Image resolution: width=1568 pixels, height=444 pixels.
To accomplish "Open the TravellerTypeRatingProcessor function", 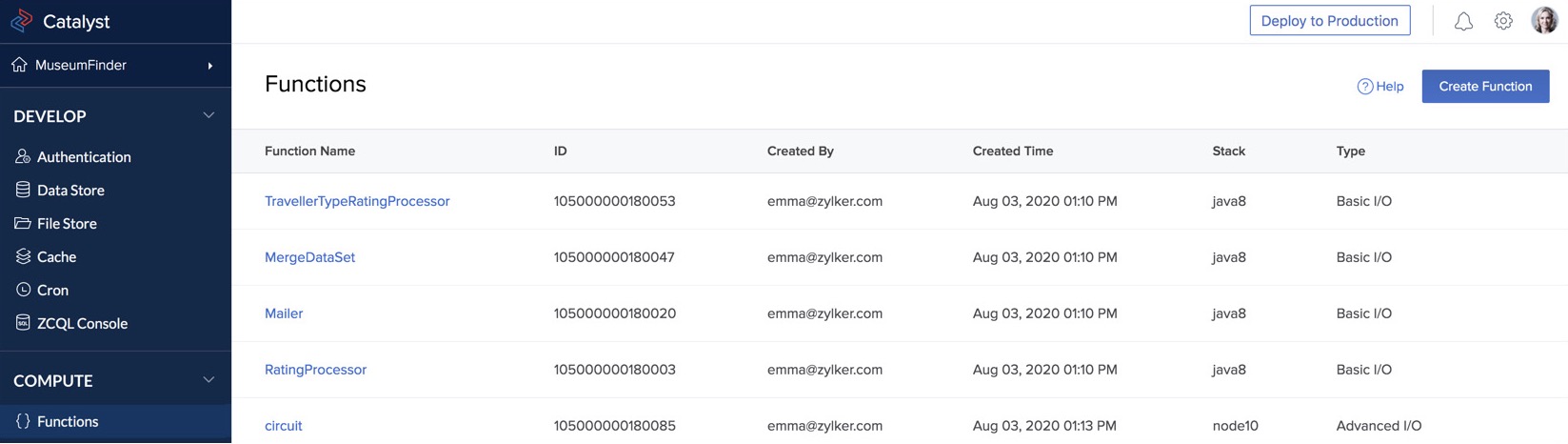I will point(357,201).
